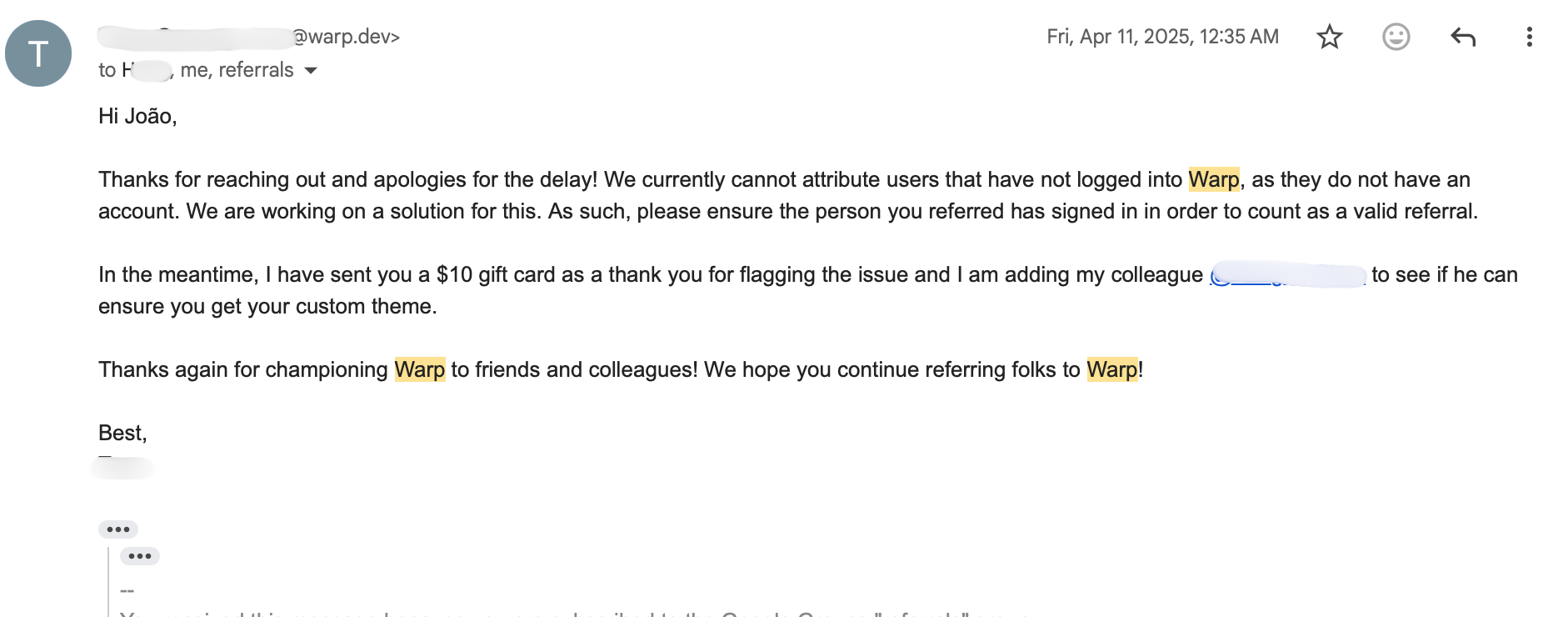The height and width of the screenshot is (617, 1568).
Task: Click highlighted "Warp" after "logged into"
Action: pos(1213,179)
